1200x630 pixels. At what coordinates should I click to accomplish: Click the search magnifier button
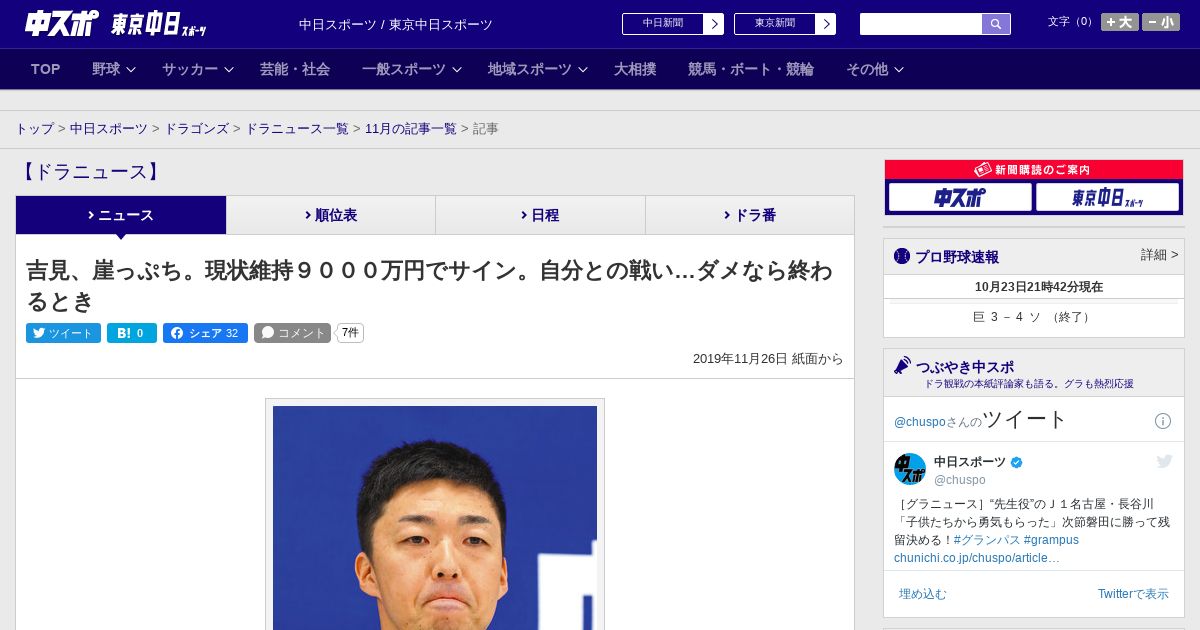pyautogui.click(x=996, y=24)
